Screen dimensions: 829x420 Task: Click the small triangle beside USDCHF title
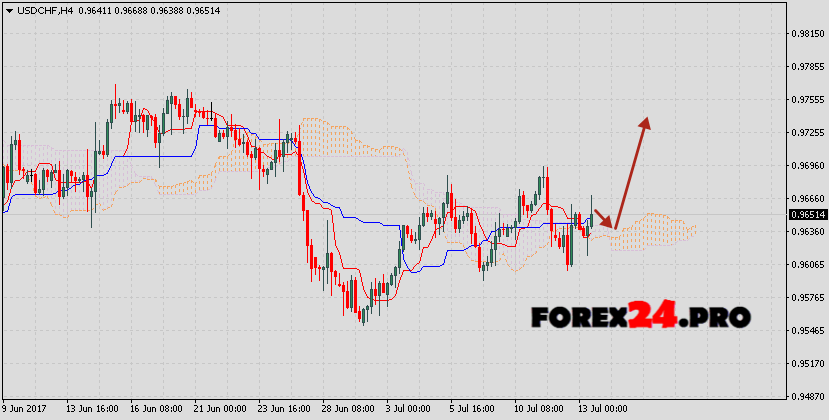point(8,10)
